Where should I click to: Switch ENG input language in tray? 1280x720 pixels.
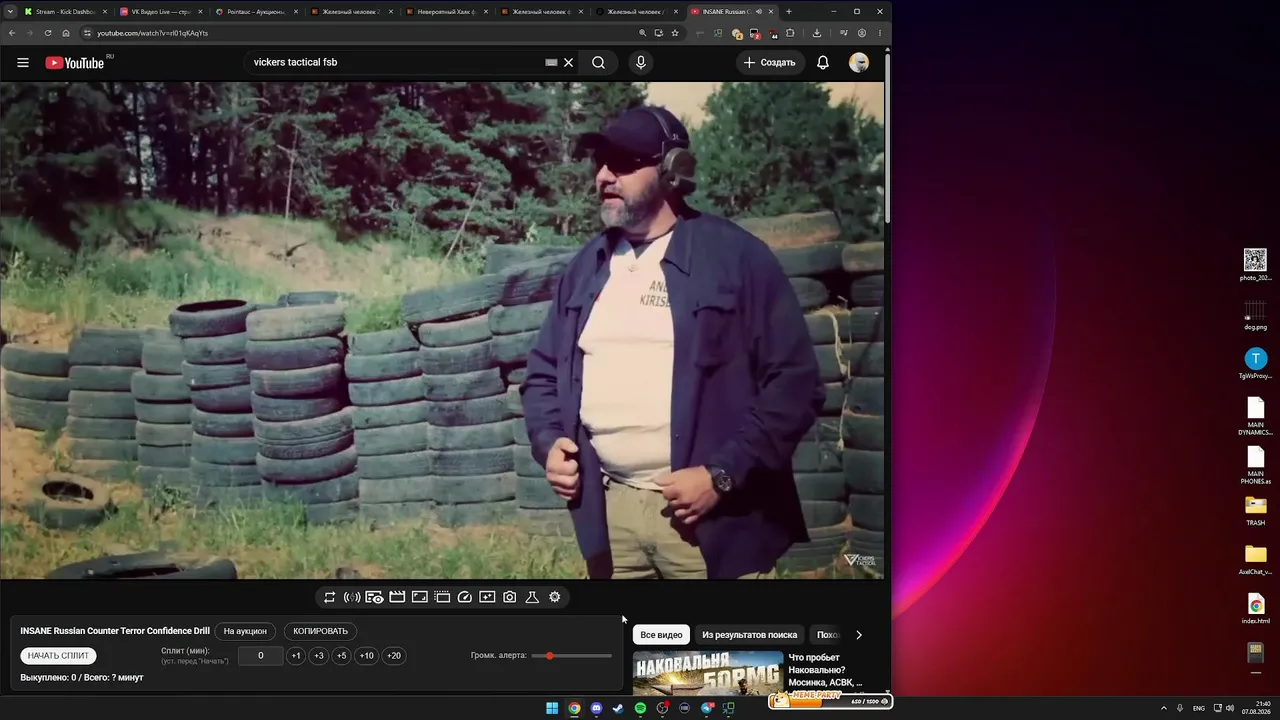1199,708
